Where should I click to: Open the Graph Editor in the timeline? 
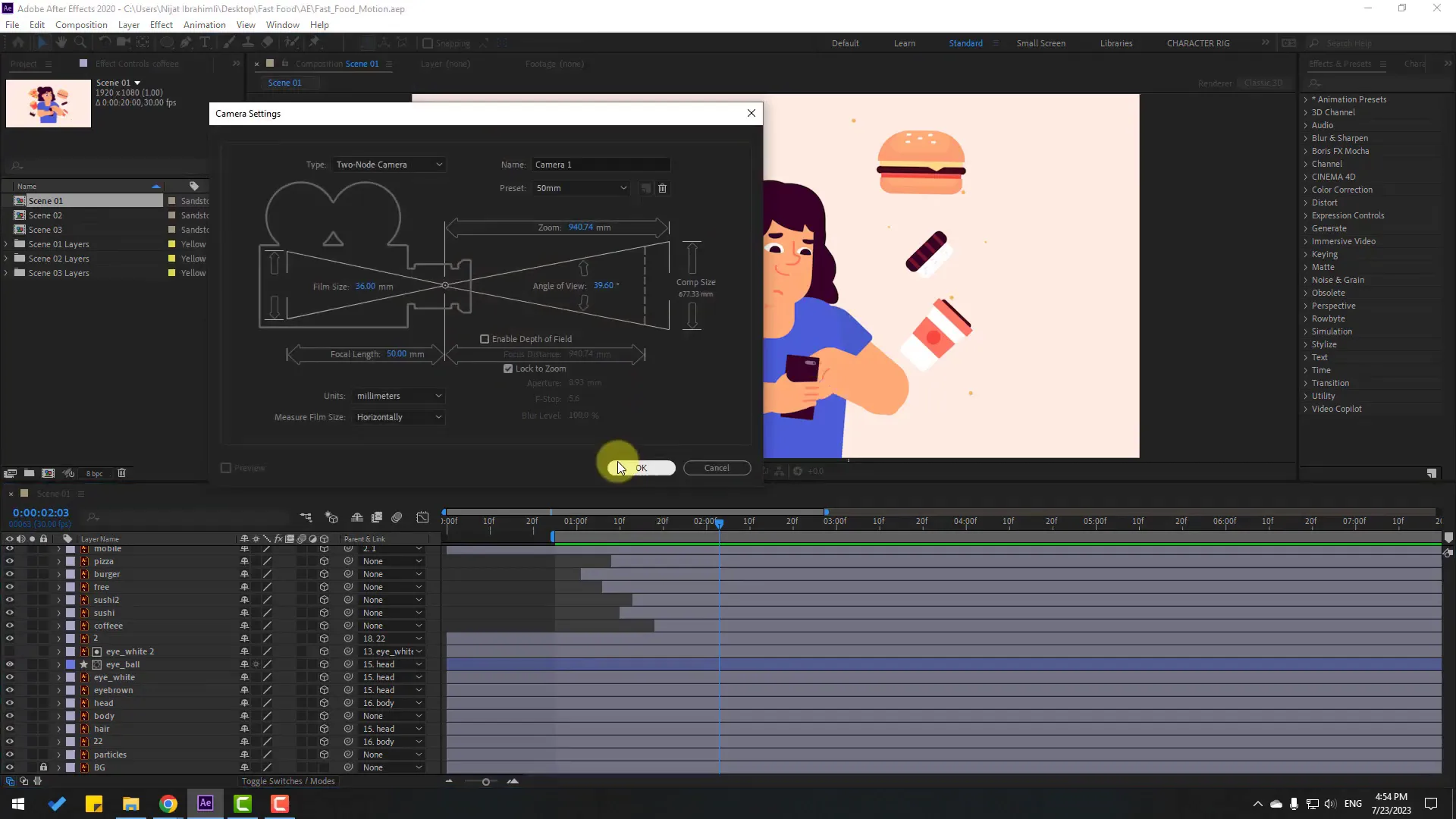[x=422, y=518]
